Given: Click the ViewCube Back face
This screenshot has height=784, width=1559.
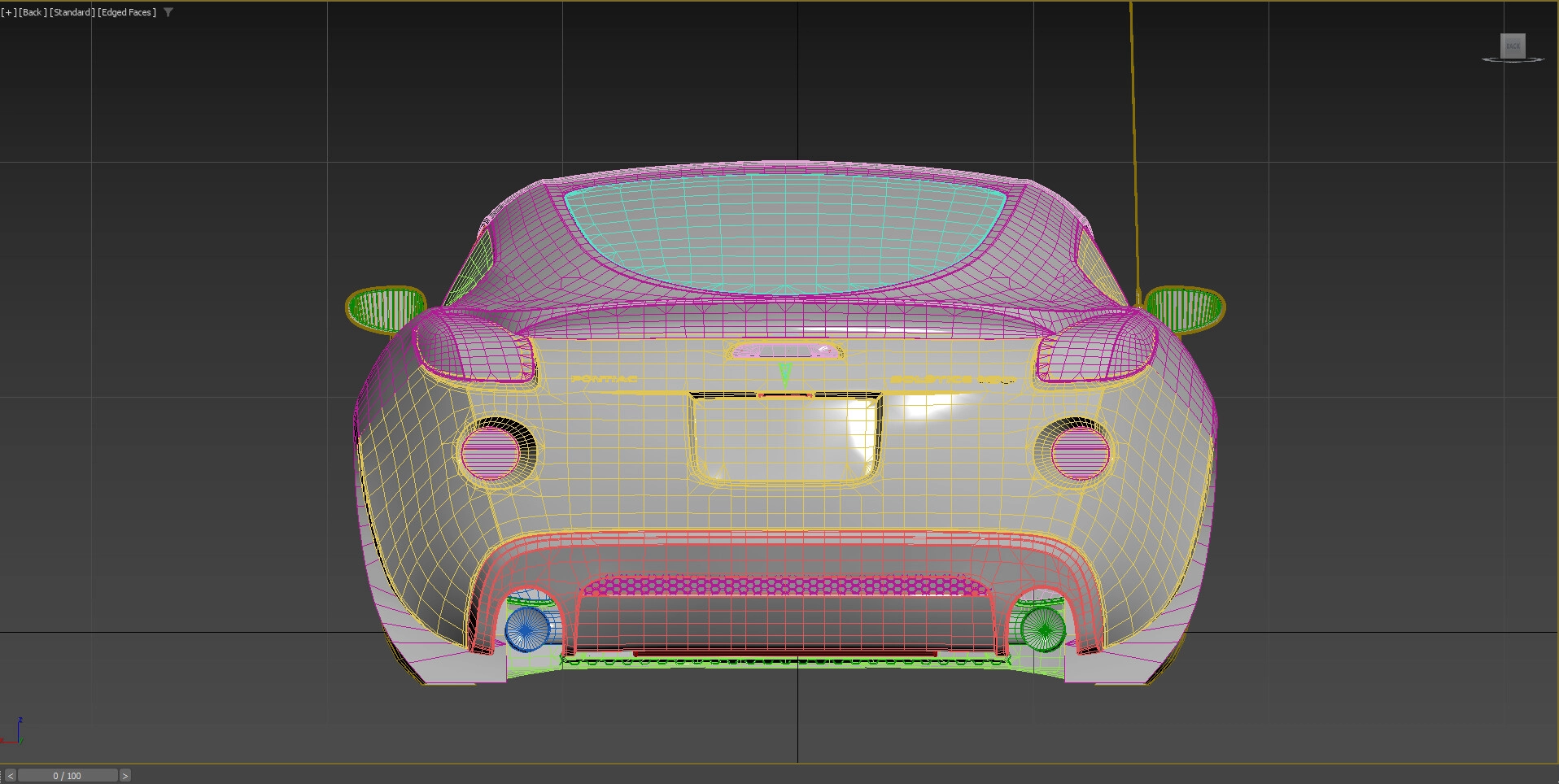Looking at the screenshot, I should point(1513,46).
